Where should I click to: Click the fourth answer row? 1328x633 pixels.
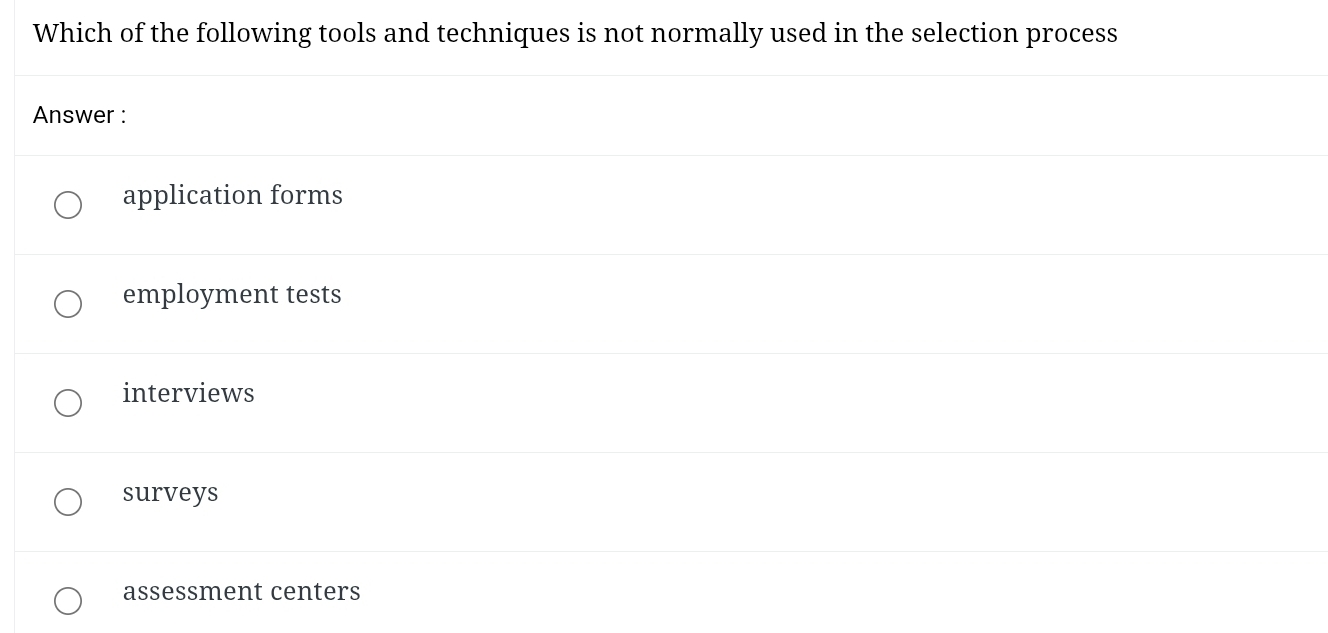pos(664,502)
